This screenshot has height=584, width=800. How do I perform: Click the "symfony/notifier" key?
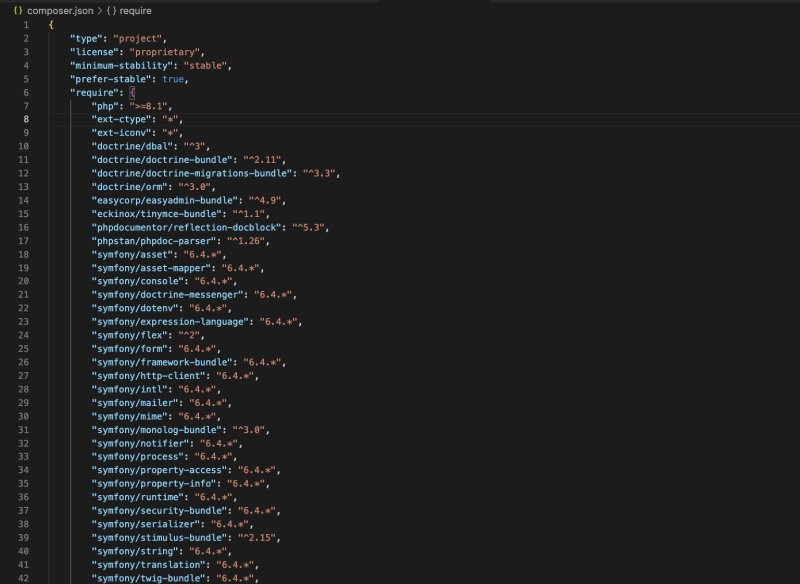tap(140, 443)
